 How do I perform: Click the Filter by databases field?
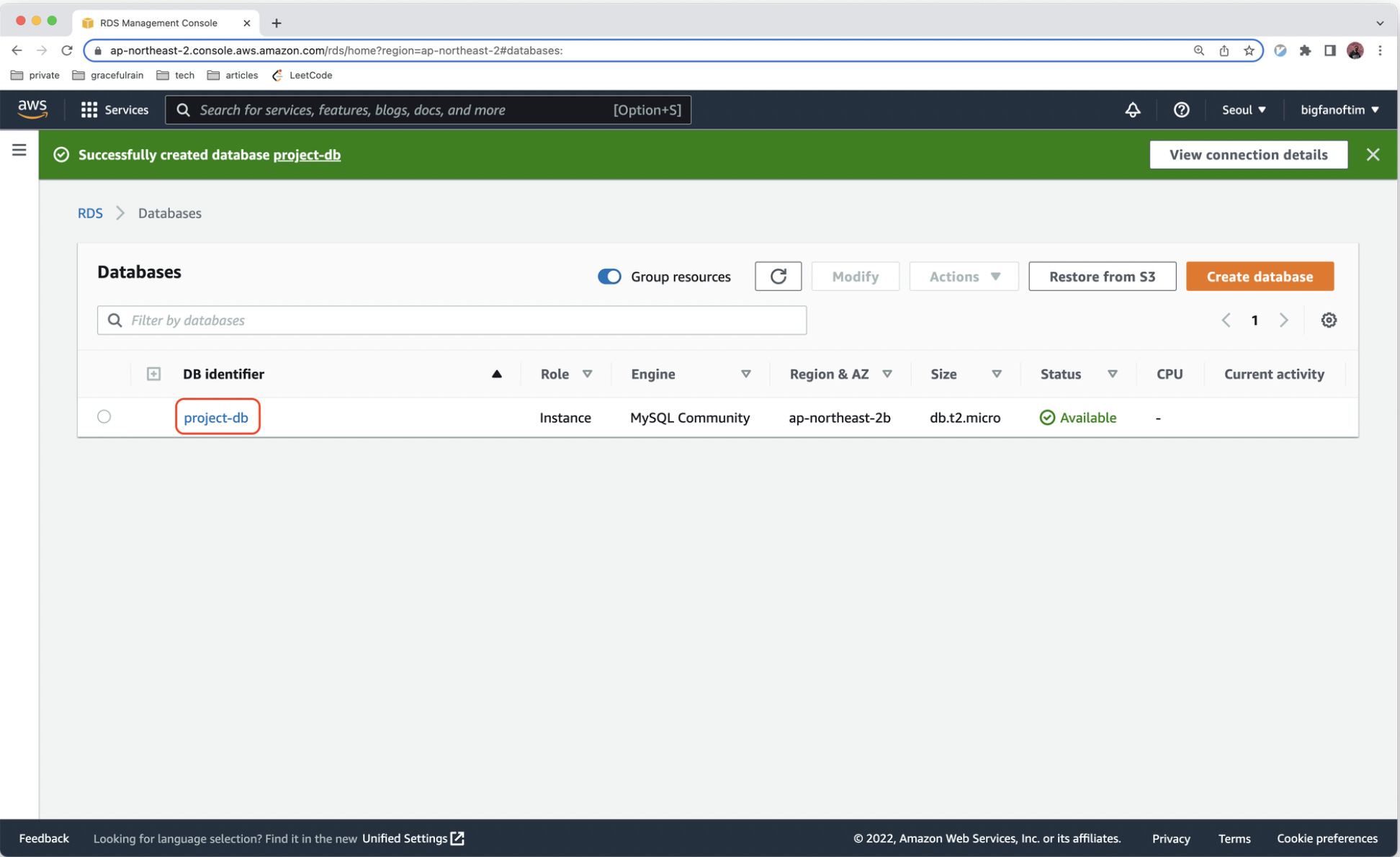tap(452, 320)
